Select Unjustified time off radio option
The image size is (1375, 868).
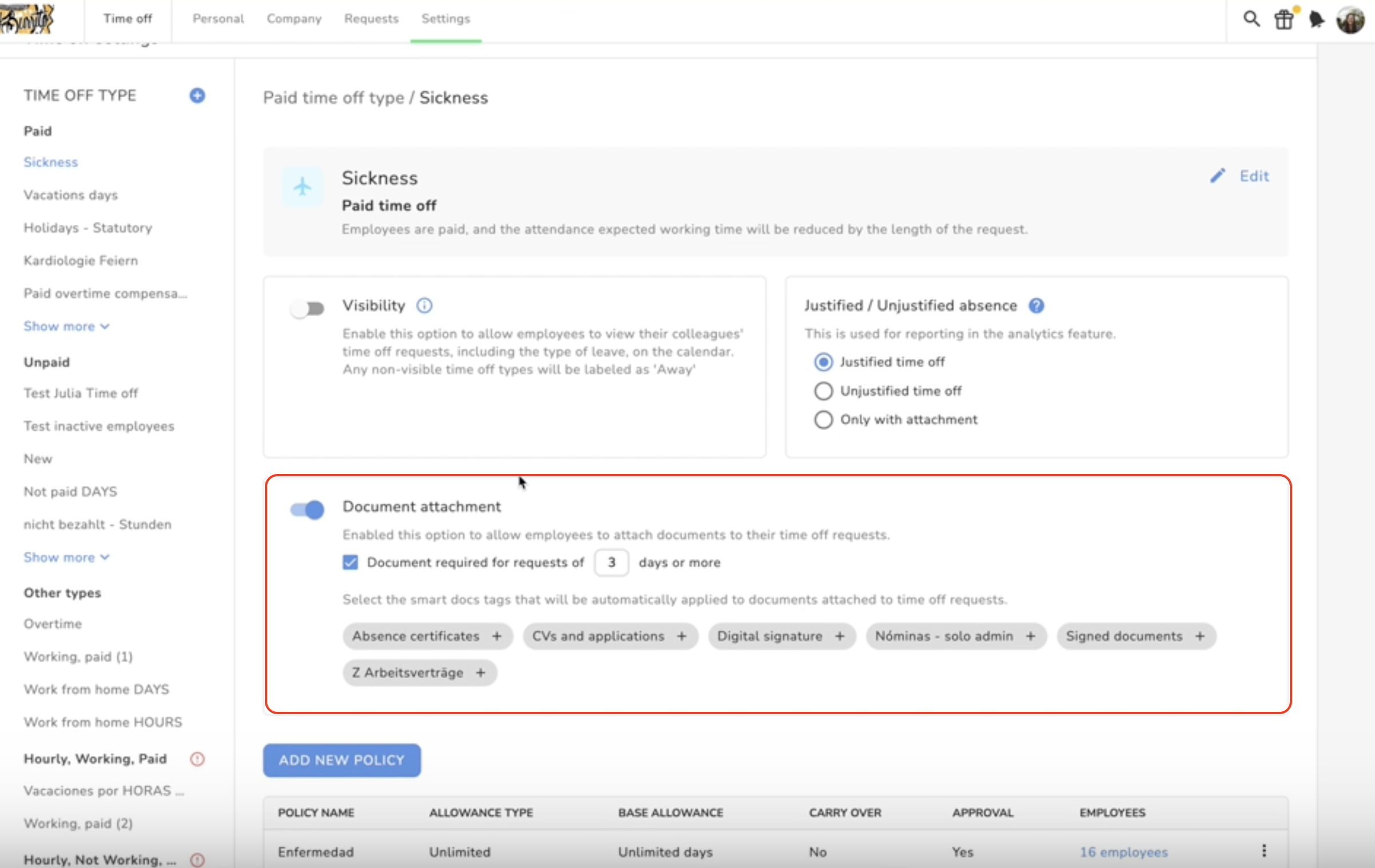pyautogui.click(x=823, y=391)
